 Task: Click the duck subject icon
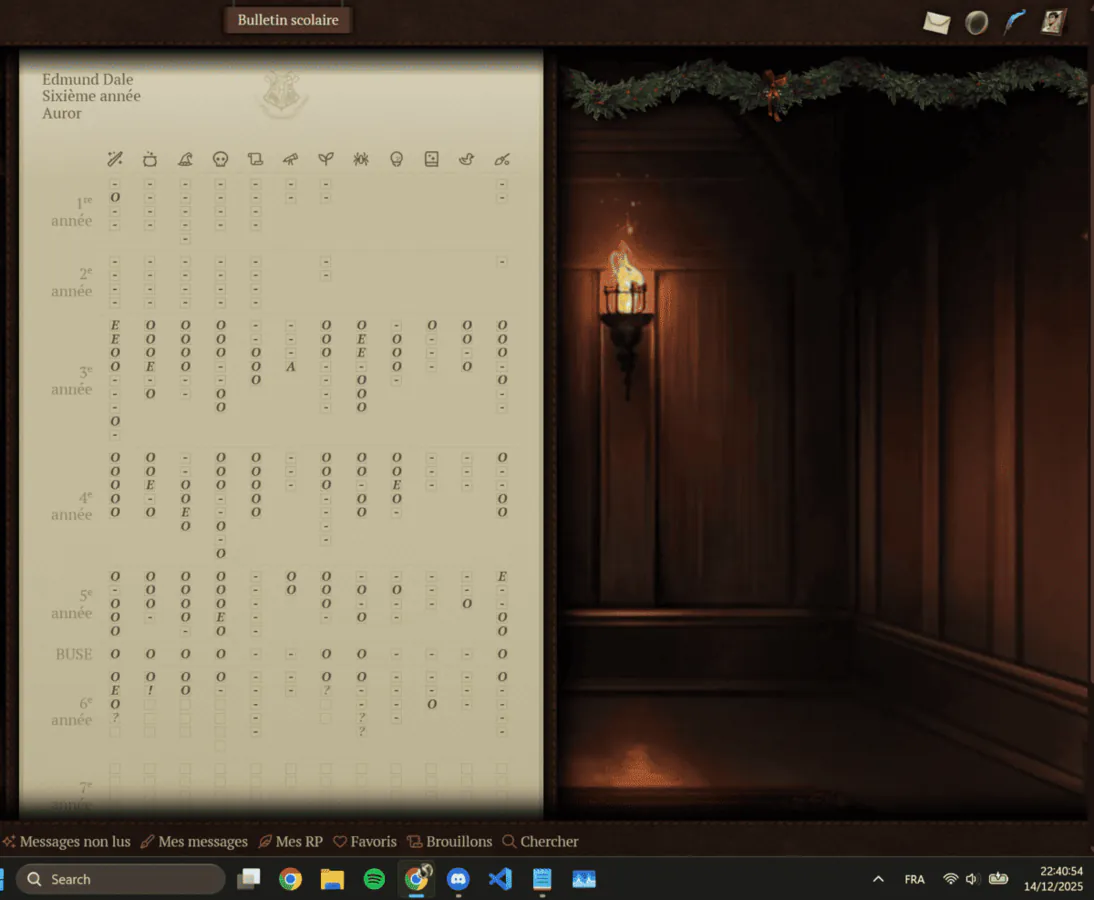point(467,159)
